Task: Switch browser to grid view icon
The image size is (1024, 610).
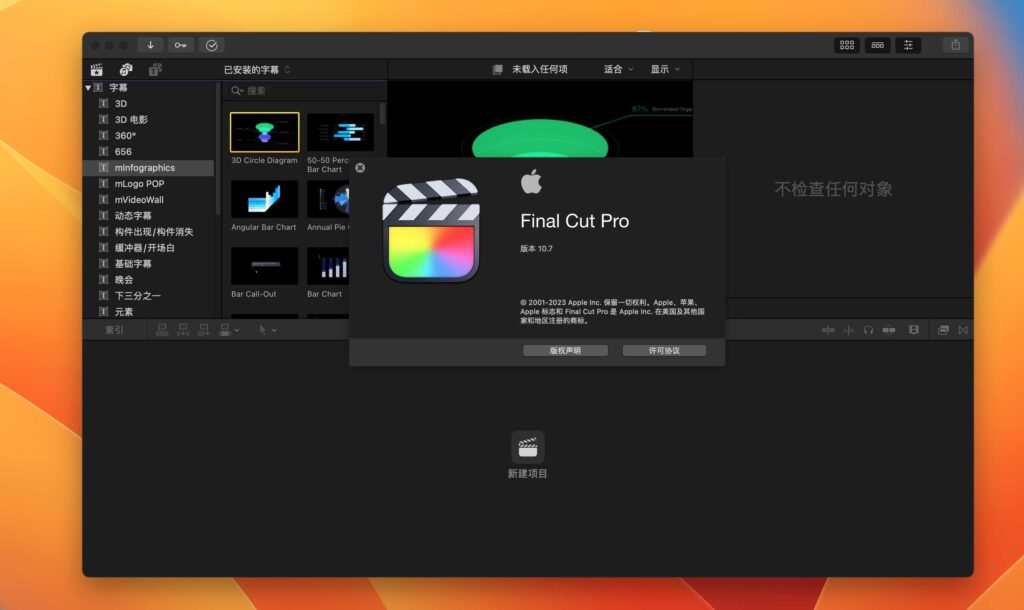Action: [x=846, y=45]
